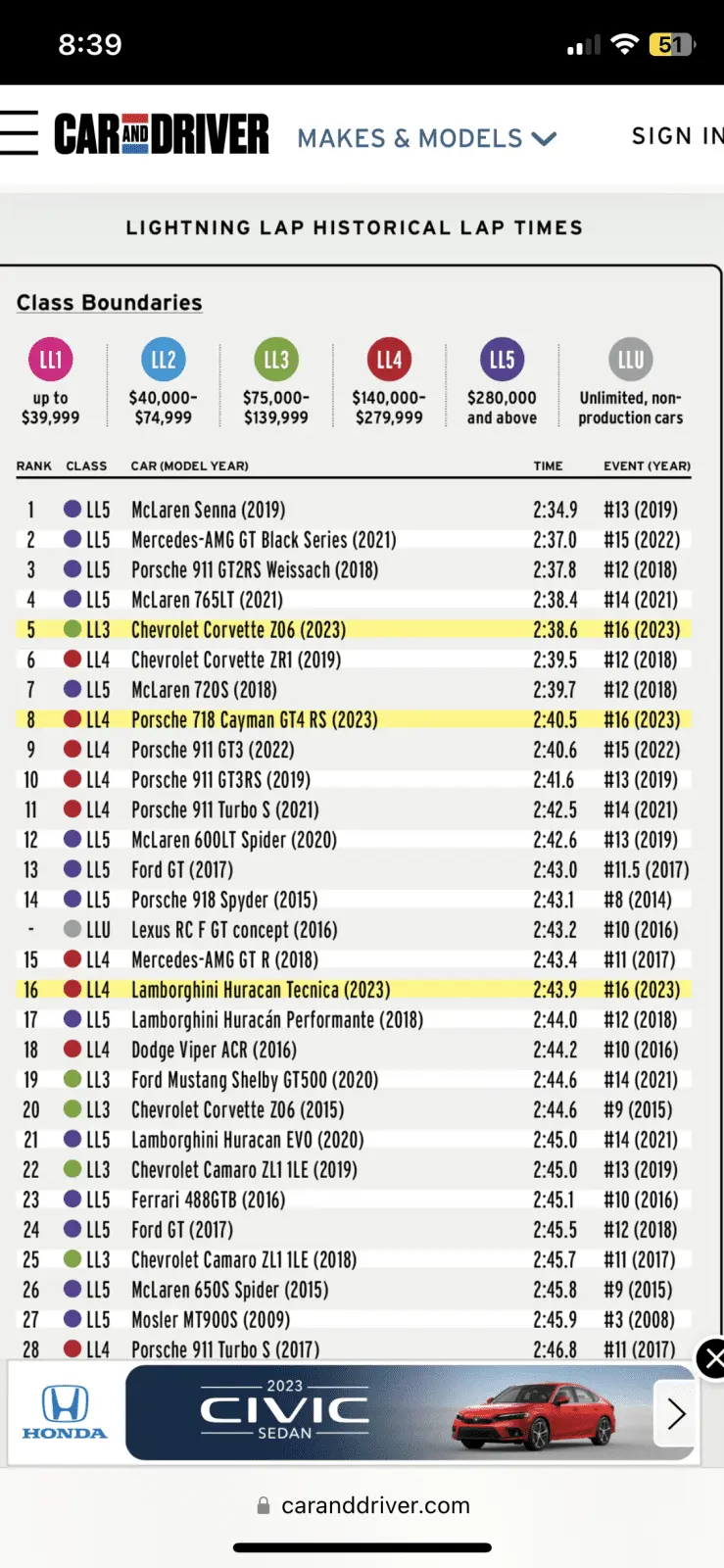Tap the blue LL2 class badge
The width and height of the screenshot is (724, 1568).
pyautogui.click(x=163, y=360)
